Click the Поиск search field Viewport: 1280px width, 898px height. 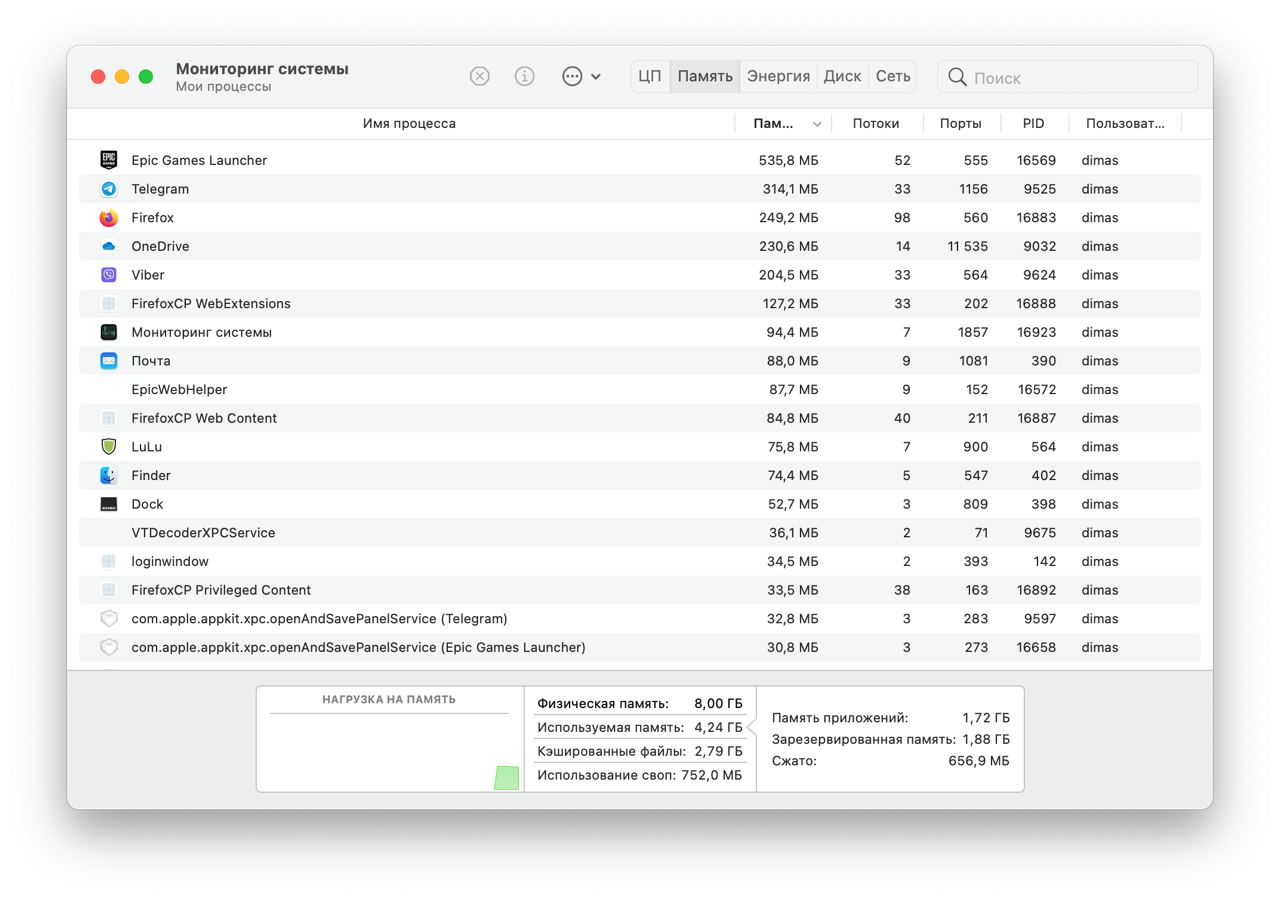pyautogui.click(x=1067, y=77)
